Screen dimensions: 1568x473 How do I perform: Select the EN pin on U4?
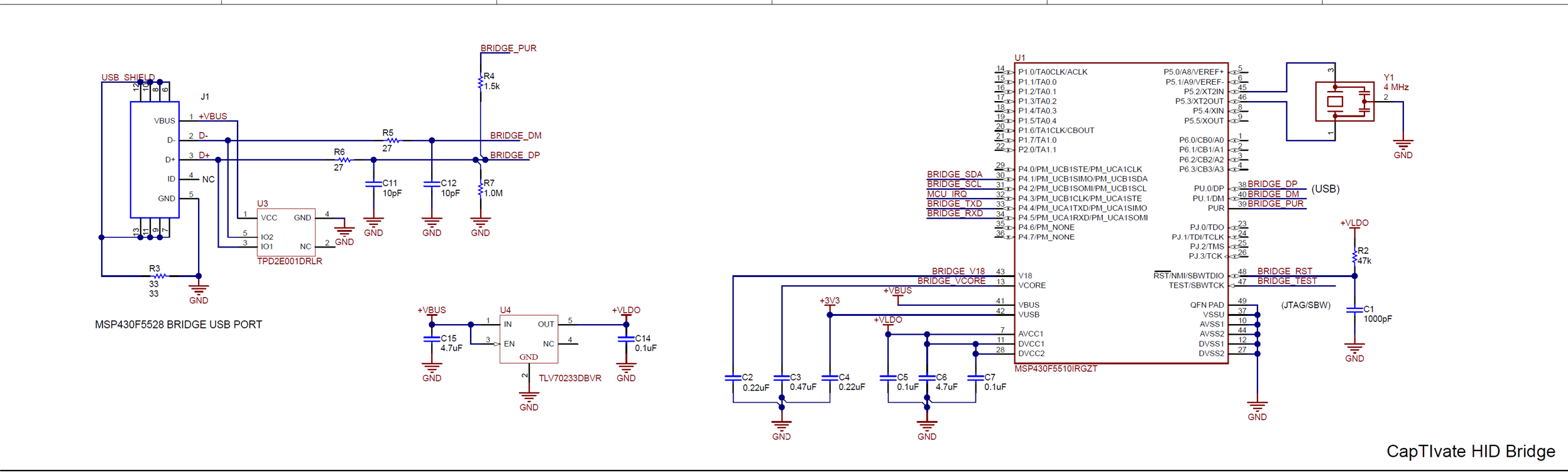click(x=509, y=344)
